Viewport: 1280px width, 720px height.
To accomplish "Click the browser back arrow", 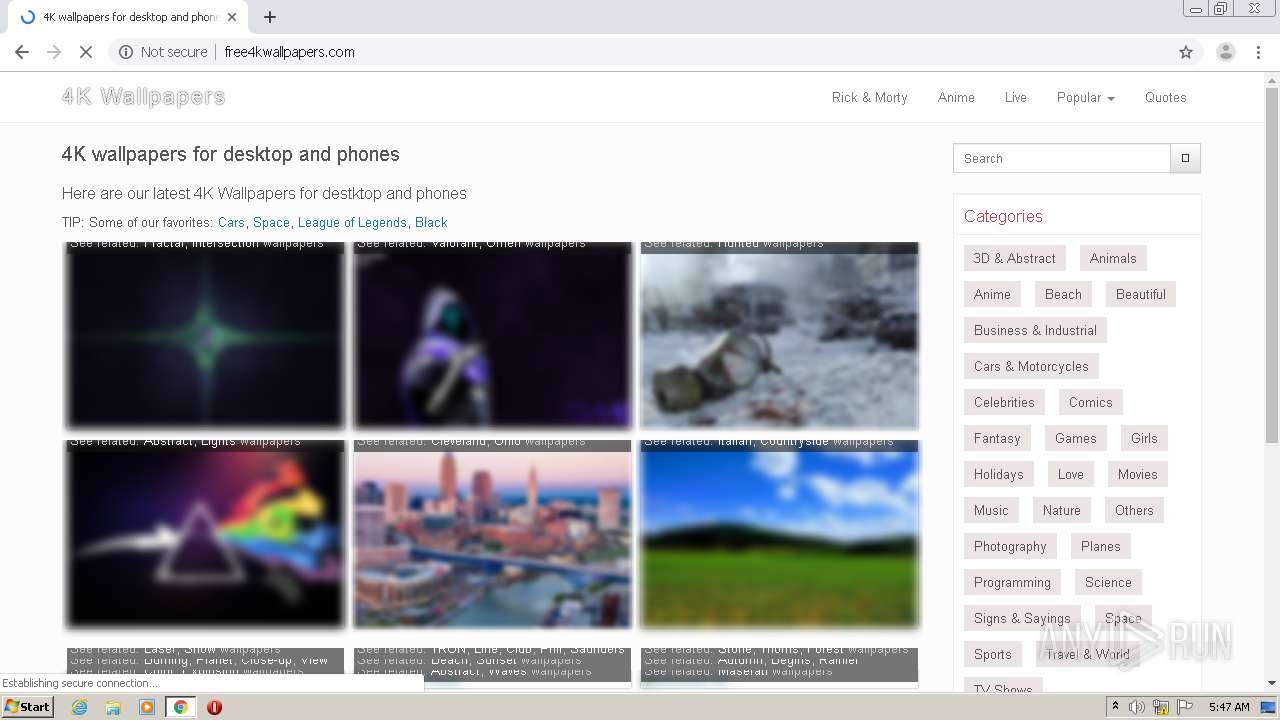I will [22, 52].
